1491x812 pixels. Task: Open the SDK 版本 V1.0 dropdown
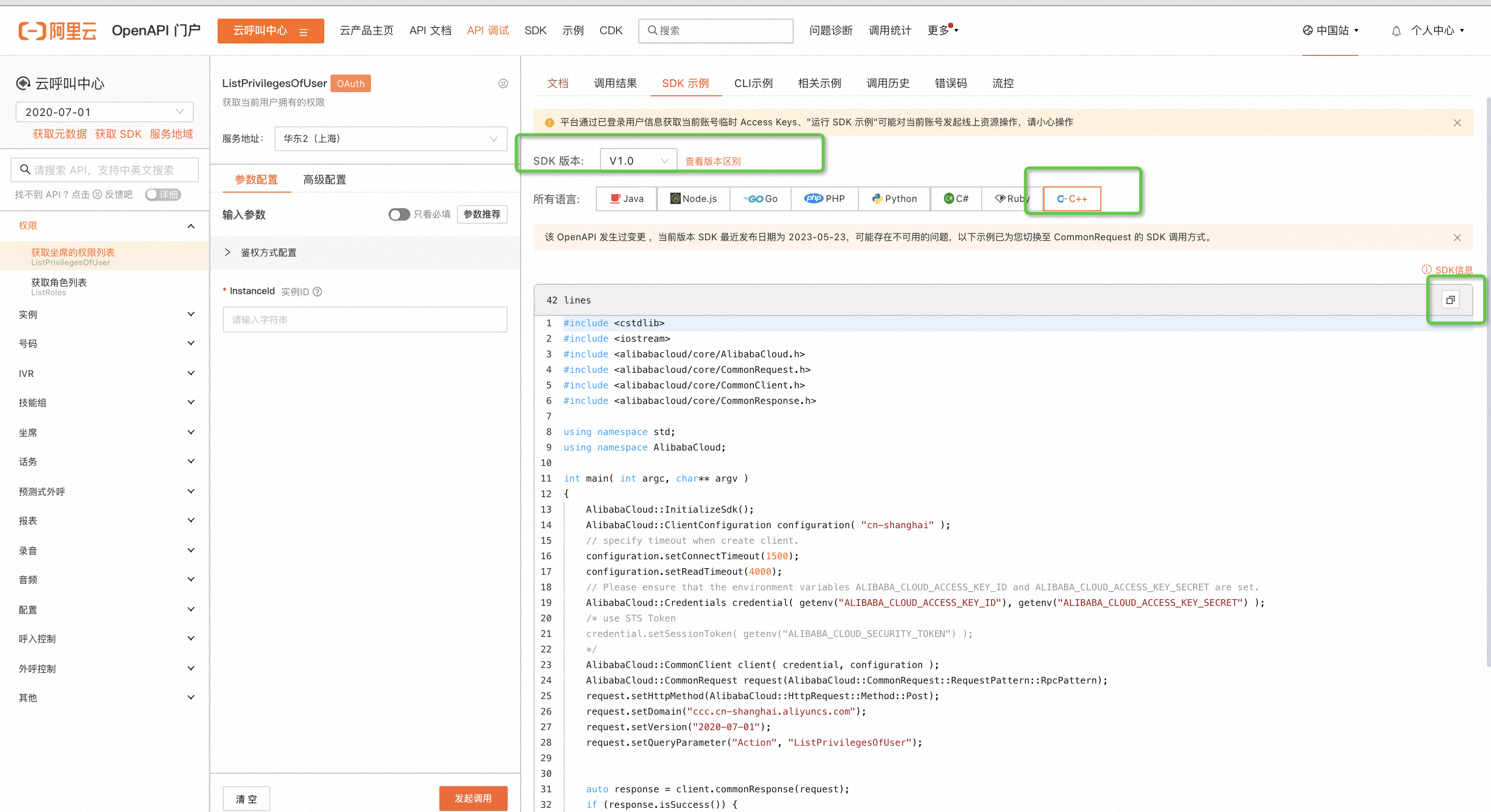(638, 161)
